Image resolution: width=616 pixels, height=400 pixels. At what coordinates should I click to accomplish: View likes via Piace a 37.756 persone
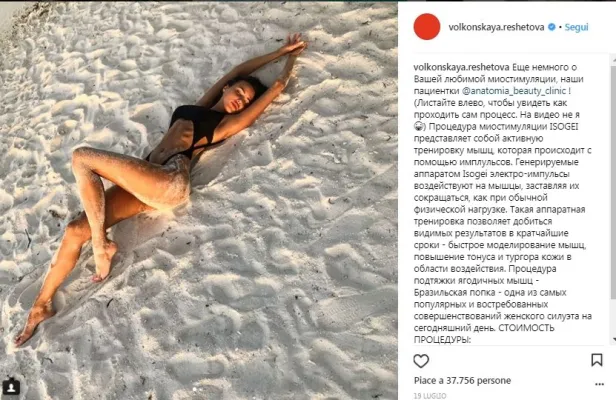pyautogui.click(x=462, y=380)
